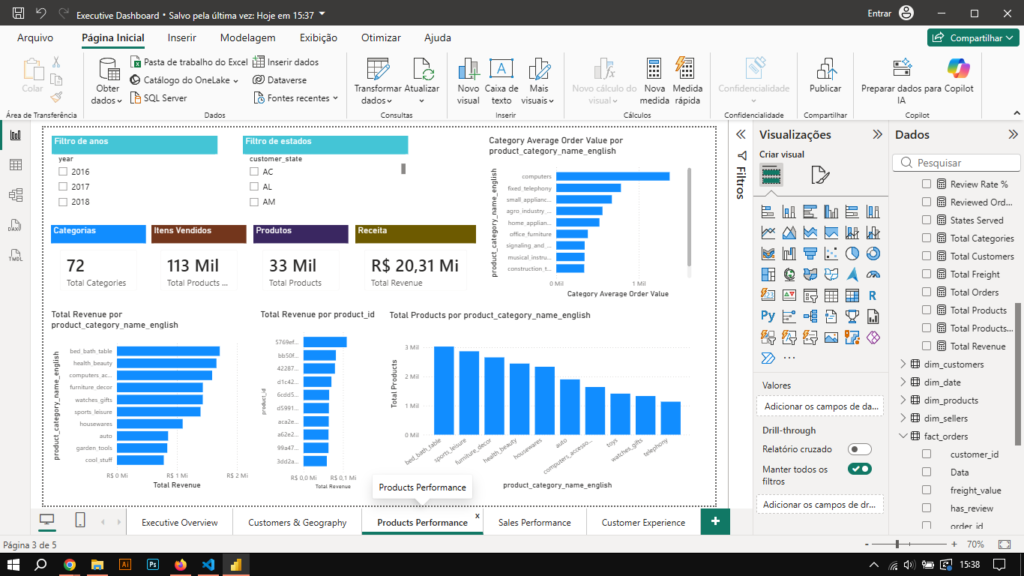Switch to Table view in left sidebar
1024x576 pixels.
click(15, 165)
